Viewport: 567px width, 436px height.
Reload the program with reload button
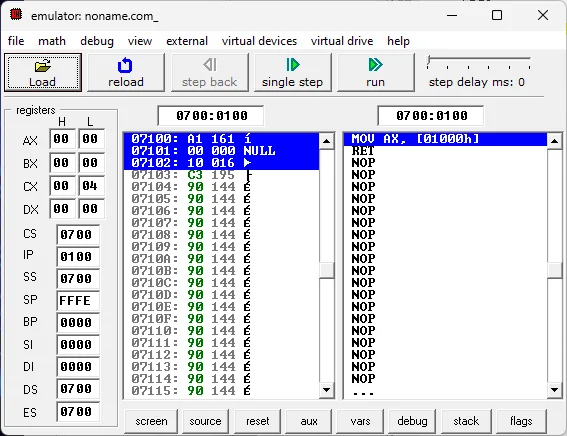coord(126,73)
